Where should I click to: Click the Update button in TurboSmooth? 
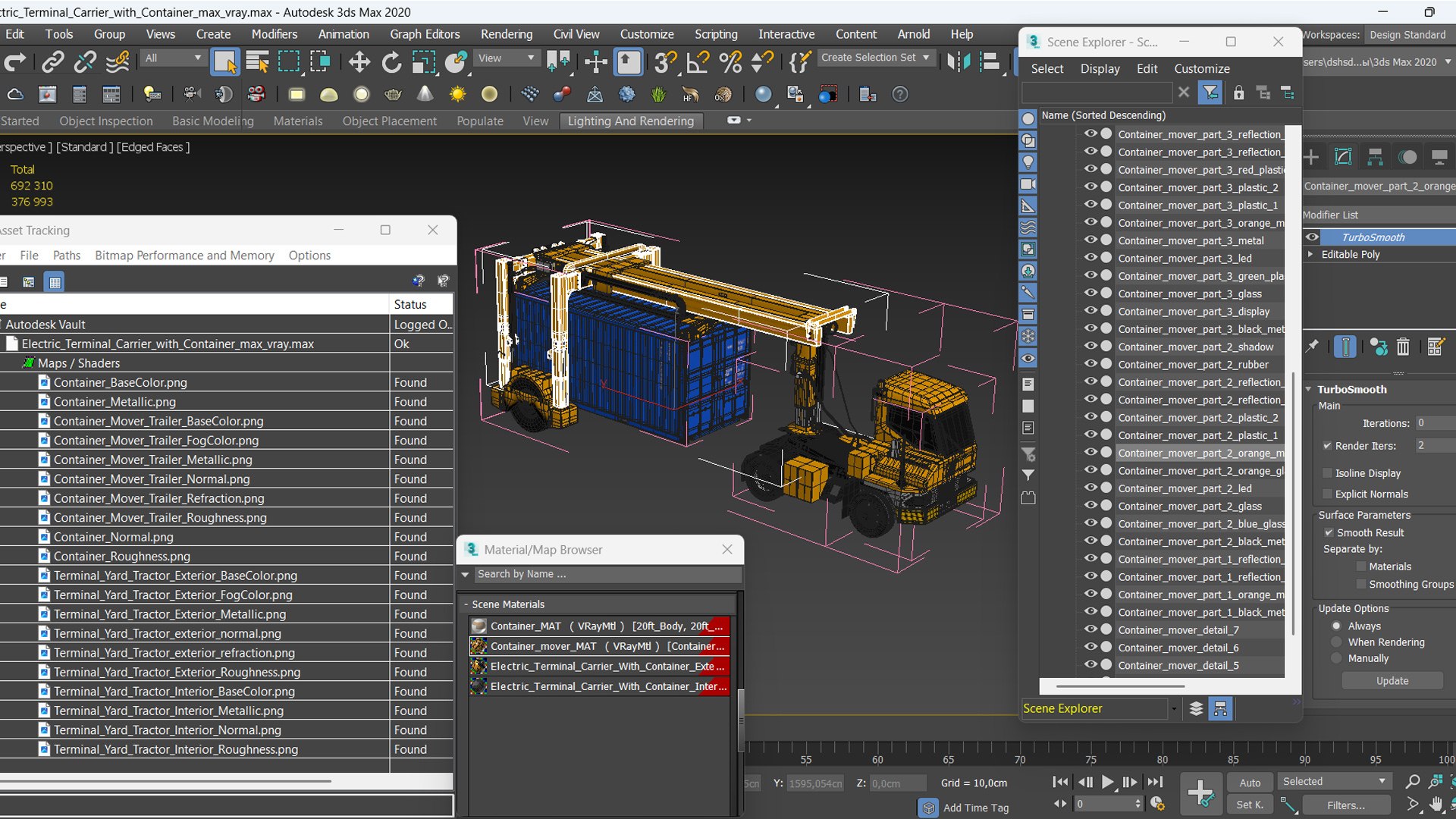[x=1392, y=681]
